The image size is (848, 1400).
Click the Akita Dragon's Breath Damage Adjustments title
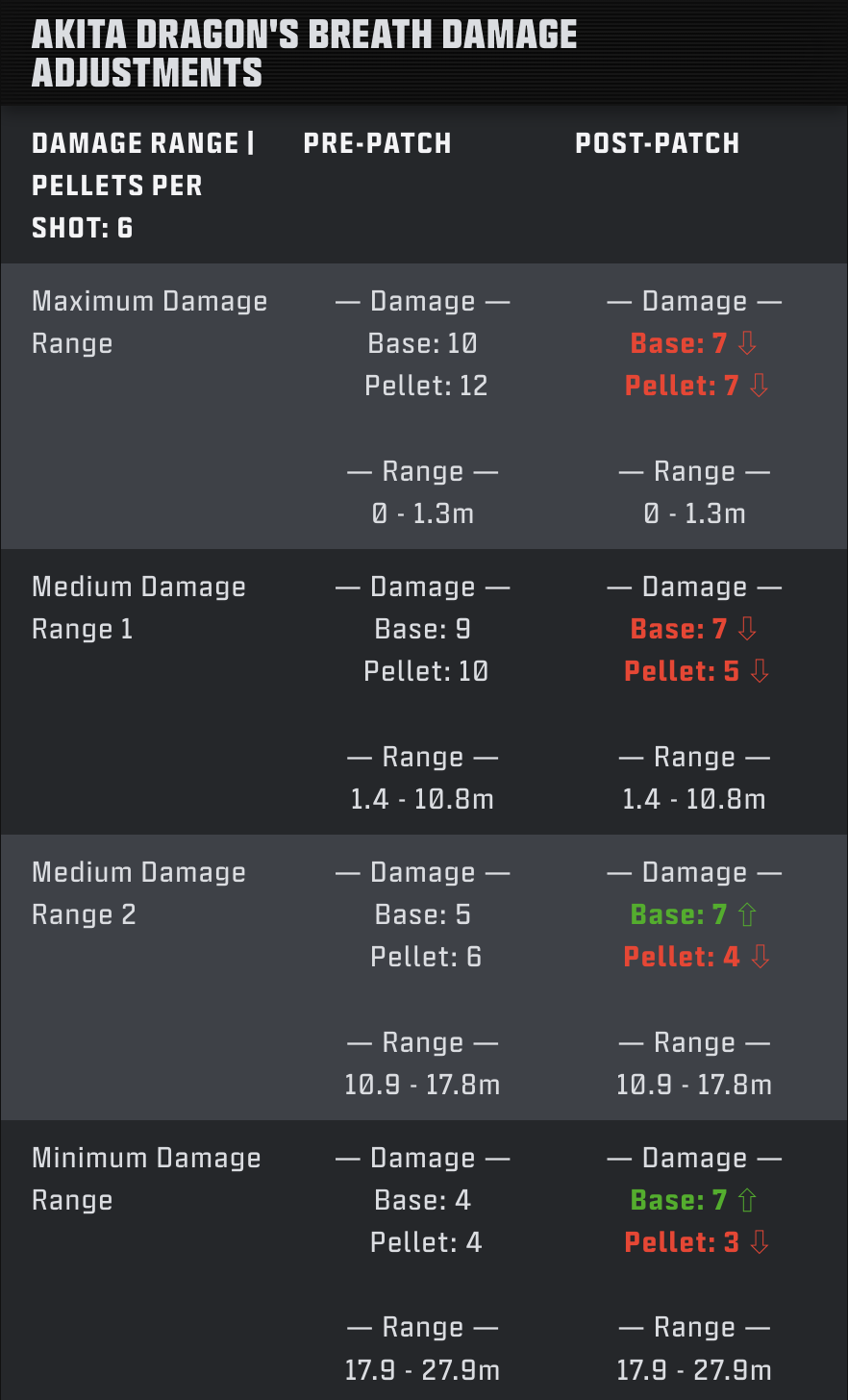click(304, 53)
